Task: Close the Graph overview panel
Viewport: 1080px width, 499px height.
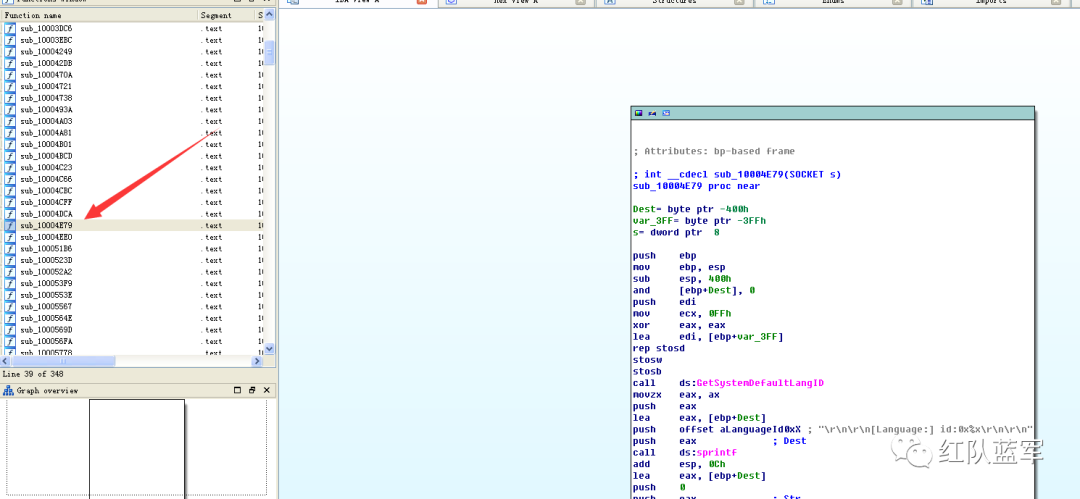Action: [267, 391]
